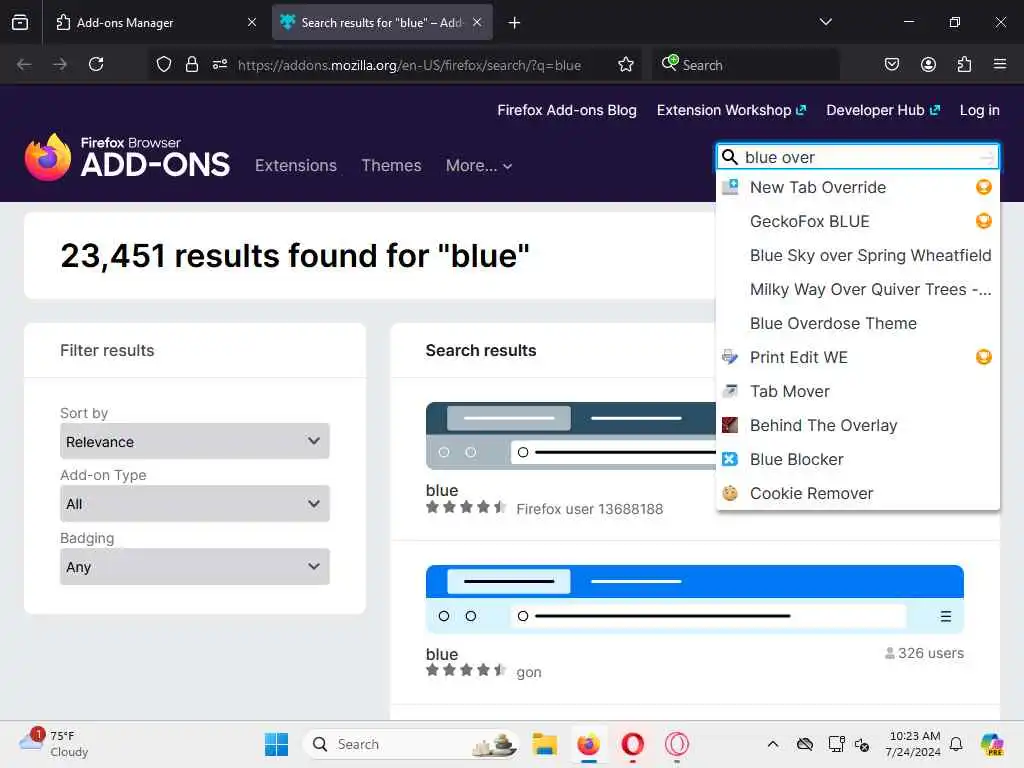Image resolution: width=1024 pixels, height=768 pixels.
Task: Open the Badging dropdown
Action: 195,567
